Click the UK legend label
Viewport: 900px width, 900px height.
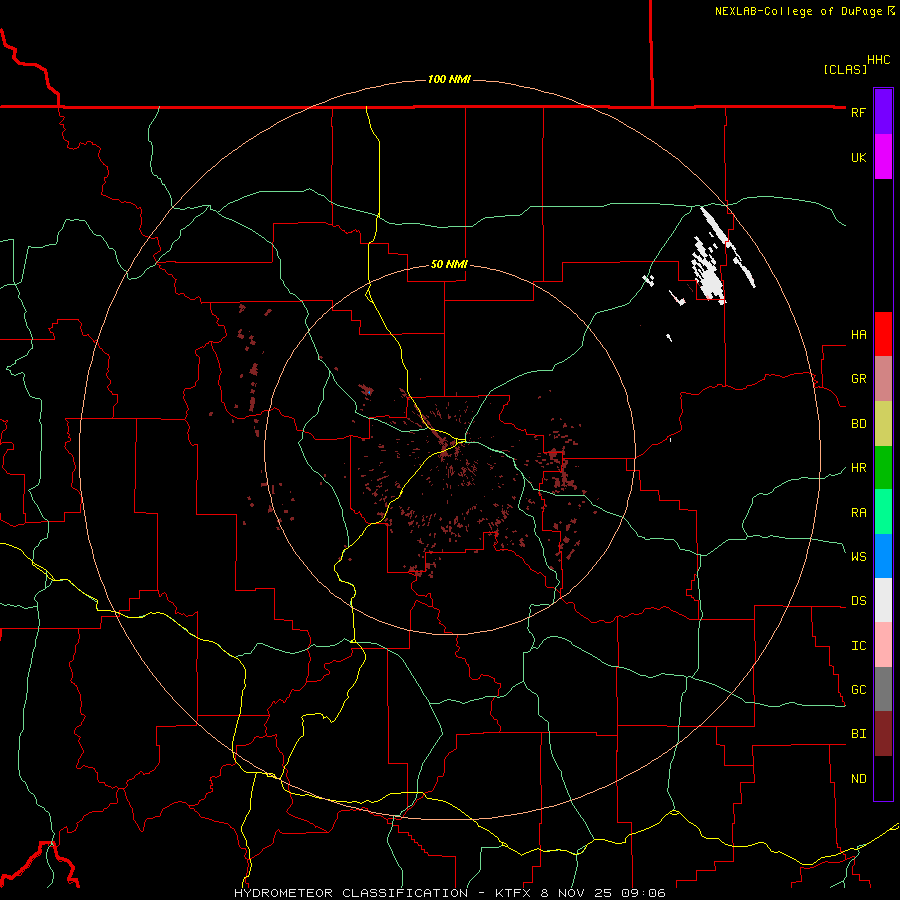click(858, 157)
